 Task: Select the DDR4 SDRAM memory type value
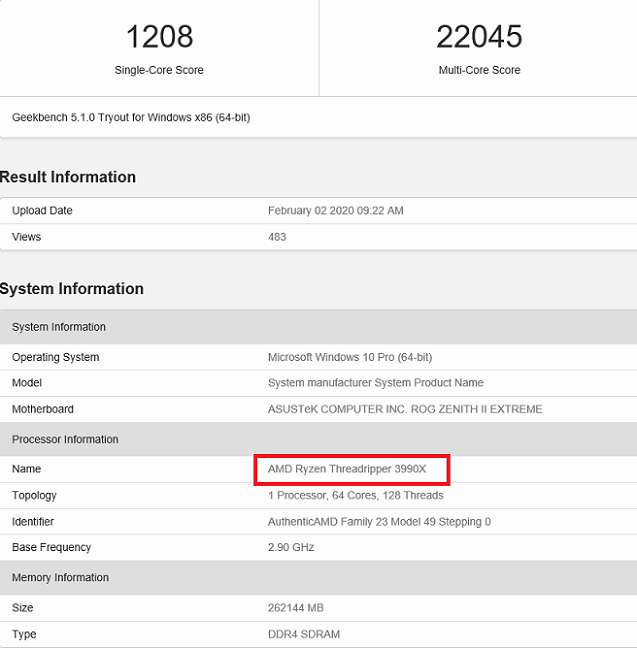click(304, 634)
